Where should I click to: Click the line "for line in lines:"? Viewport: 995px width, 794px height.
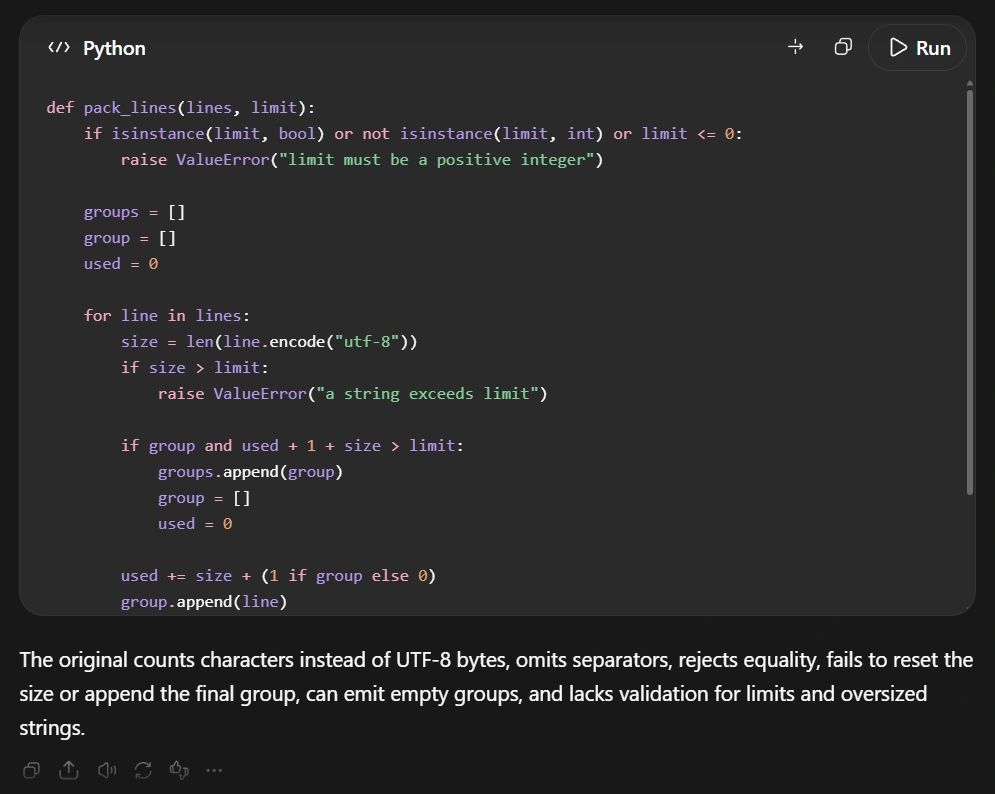pos(167,316)
